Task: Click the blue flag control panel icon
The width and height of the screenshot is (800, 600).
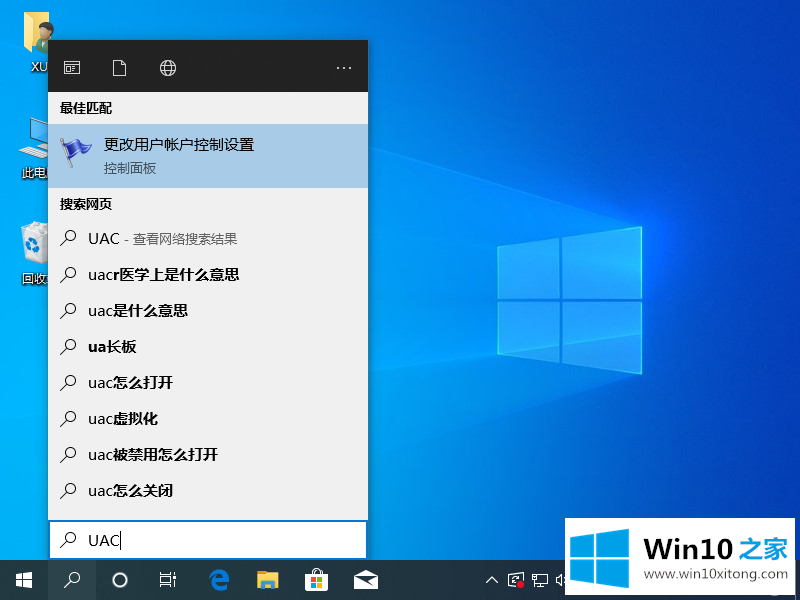Action: (76, 152)
